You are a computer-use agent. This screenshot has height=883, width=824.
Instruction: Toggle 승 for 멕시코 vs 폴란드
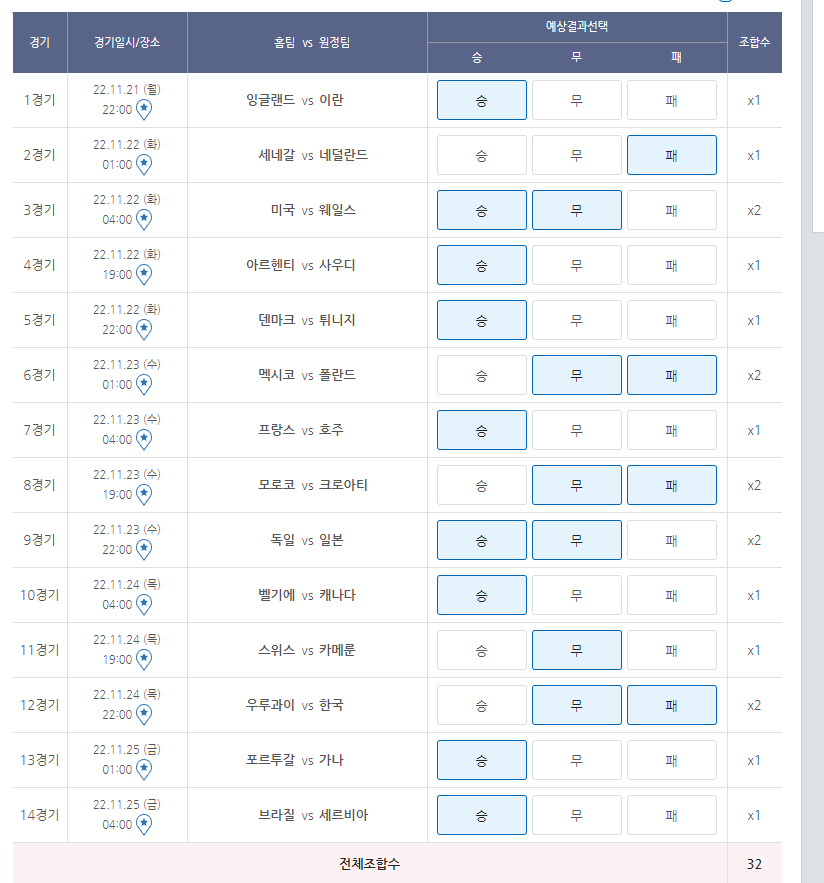(482, 375)
